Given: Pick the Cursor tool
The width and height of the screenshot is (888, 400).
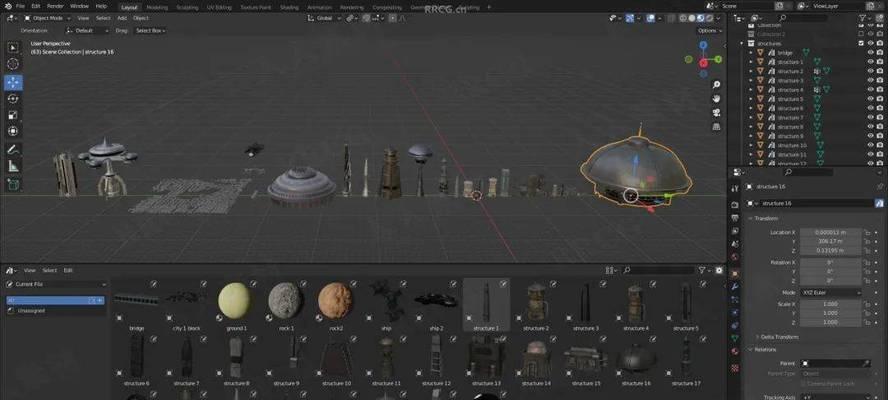Looking at the screenshot, I should (x=13, y=64).
